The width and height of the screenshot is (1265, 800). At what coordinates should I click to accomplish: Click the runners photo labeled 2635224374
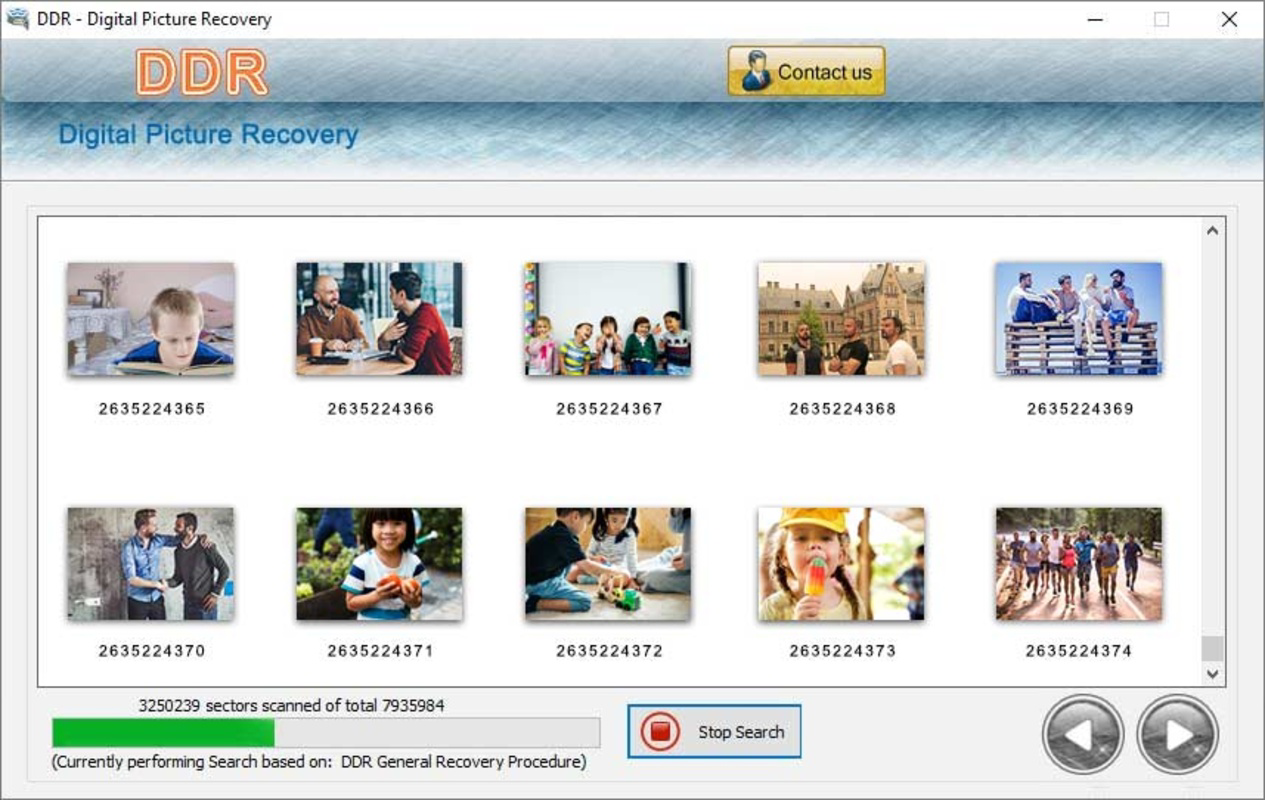1081,563
